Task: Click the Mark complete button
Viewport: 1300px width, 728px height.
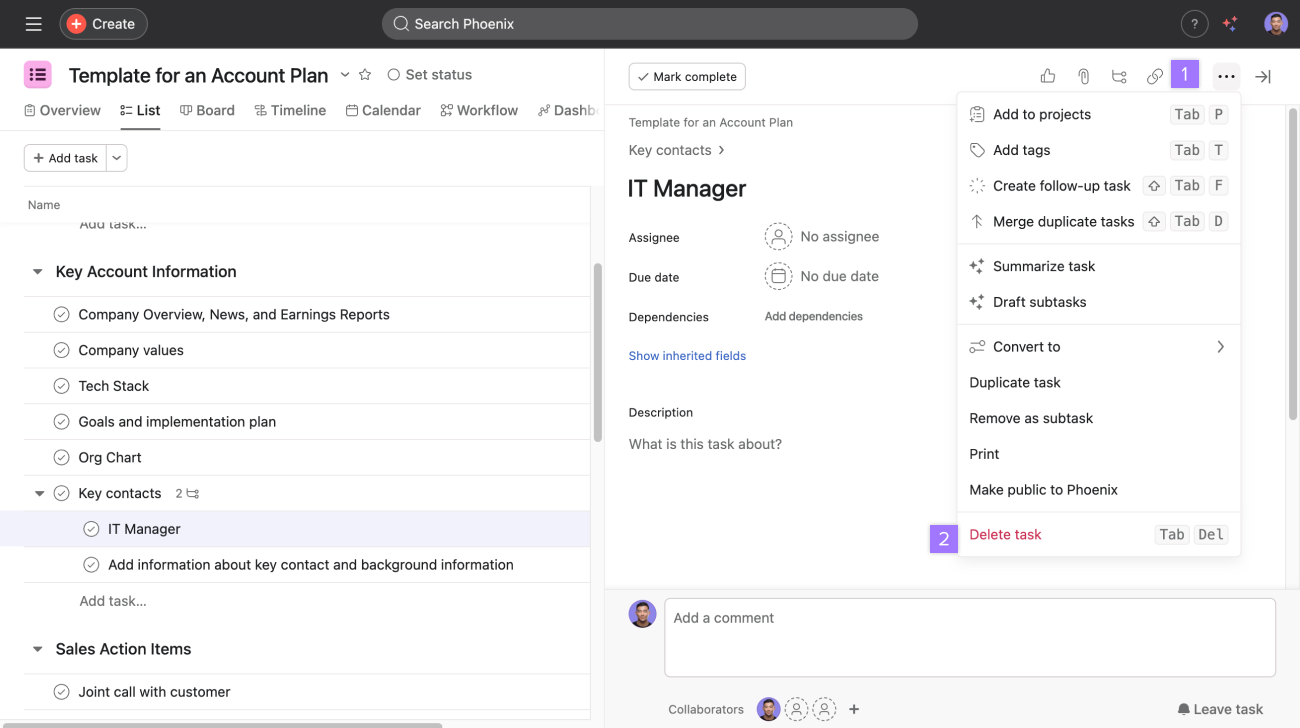Action: [687, 77]
